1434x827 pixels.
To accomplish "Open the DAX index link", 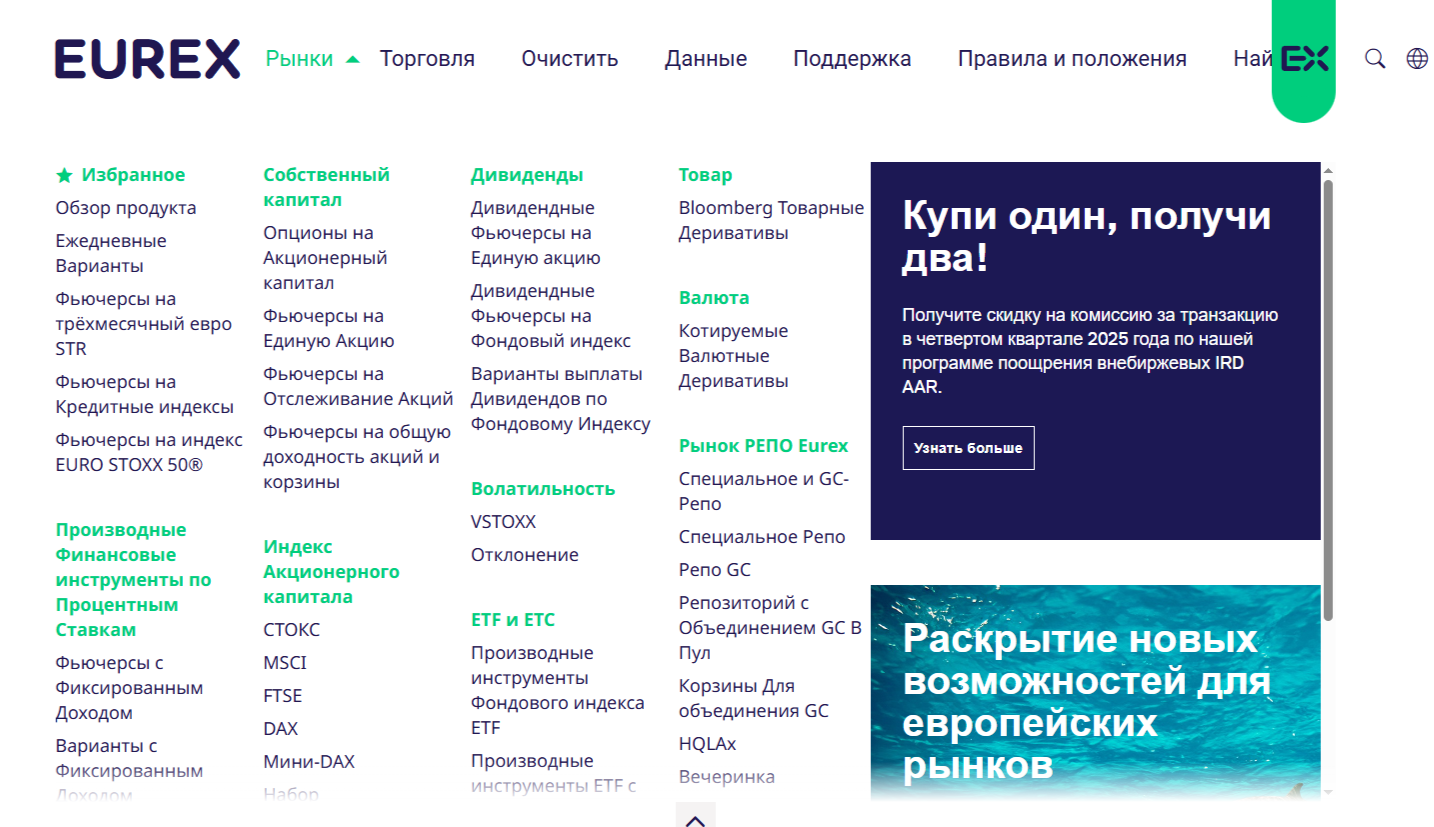I will (281, 729).
